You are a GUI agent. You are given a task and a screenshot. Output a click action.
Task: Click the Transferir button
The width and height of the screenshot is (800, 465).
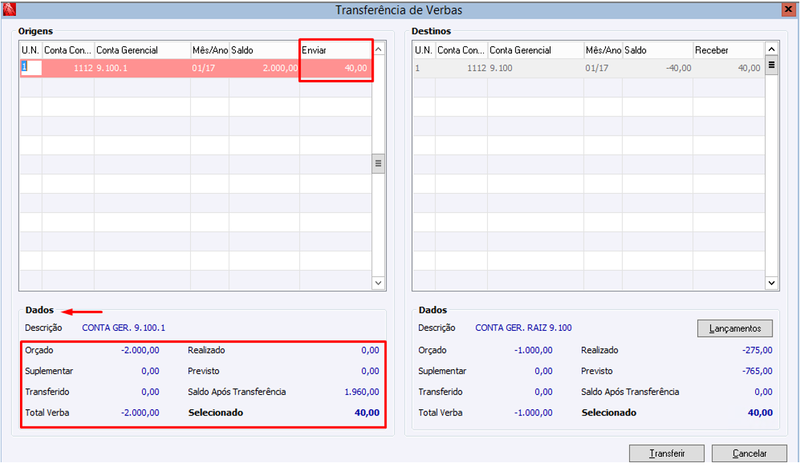coord(666,453)
